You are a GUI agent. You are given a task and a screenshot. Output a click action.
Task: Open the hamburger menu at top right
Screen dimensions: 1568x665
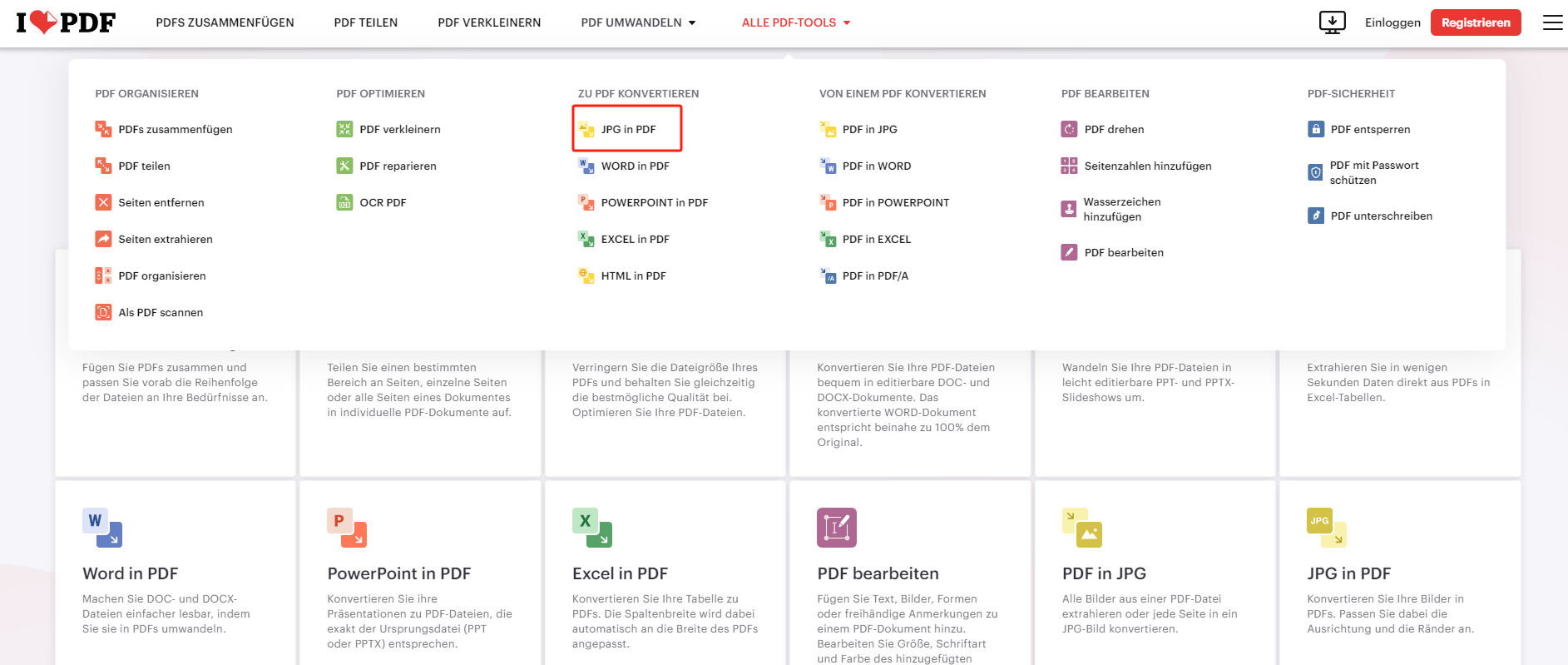tap(1552, 22)
